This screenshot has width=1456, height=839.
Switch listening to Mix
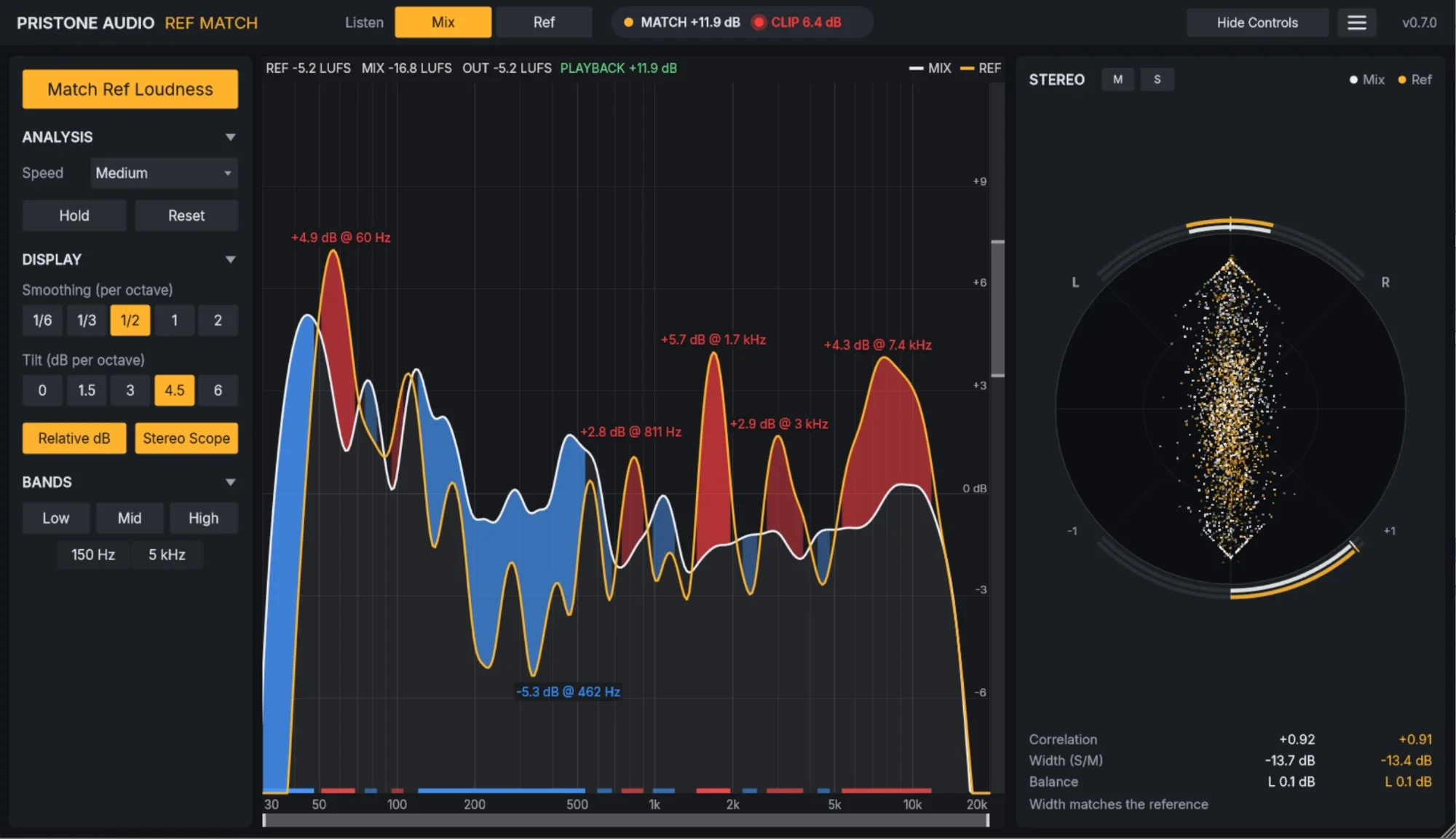(443, 23)
